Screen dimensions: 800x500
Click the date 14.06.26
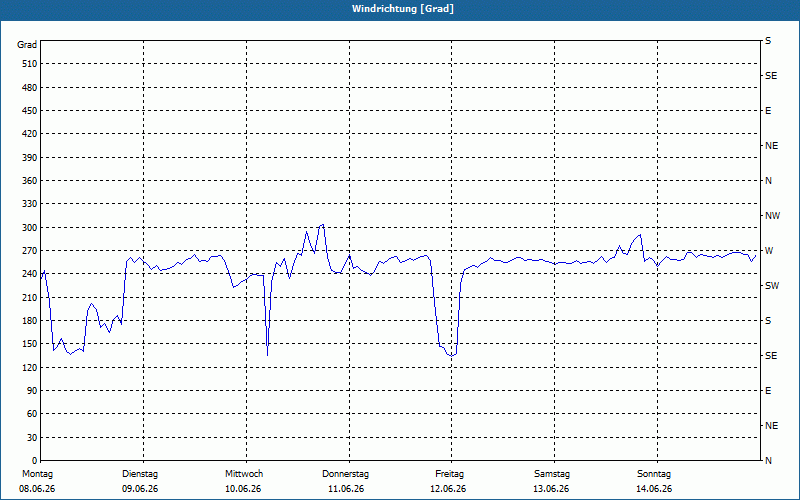(x=654, y=489)
